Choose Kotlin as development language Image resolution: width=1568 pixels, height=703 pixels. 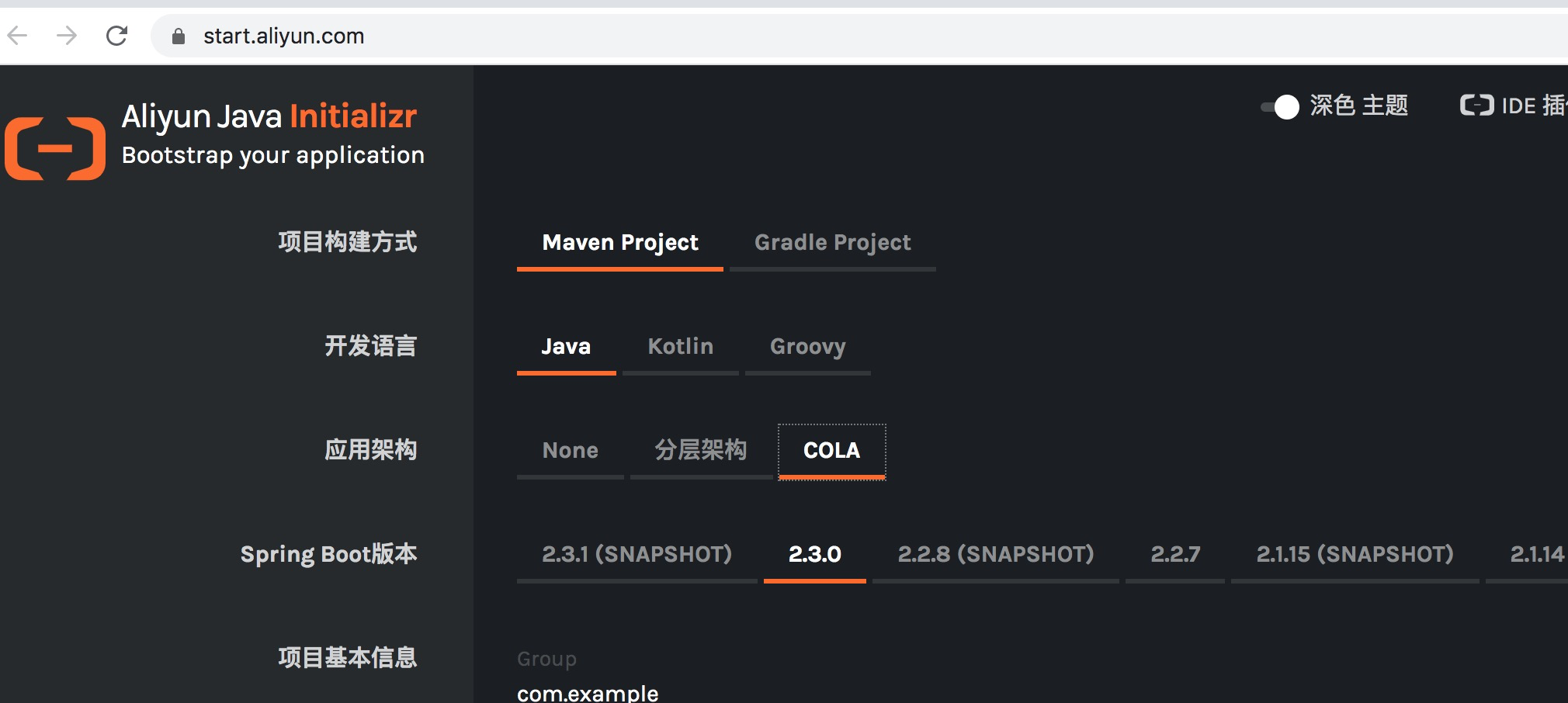[681, 348]
